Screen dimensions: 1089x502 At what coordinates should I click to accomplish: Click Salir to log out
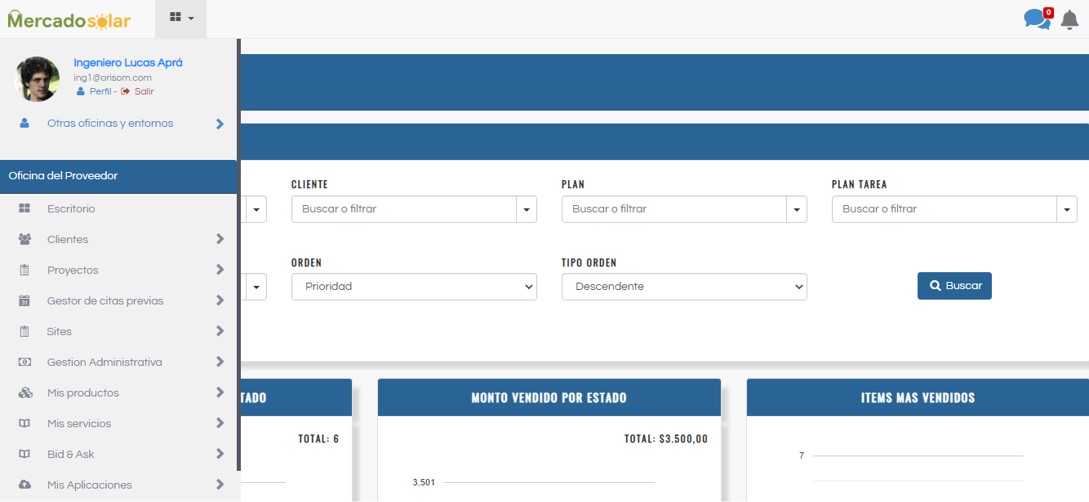(143, 92)
